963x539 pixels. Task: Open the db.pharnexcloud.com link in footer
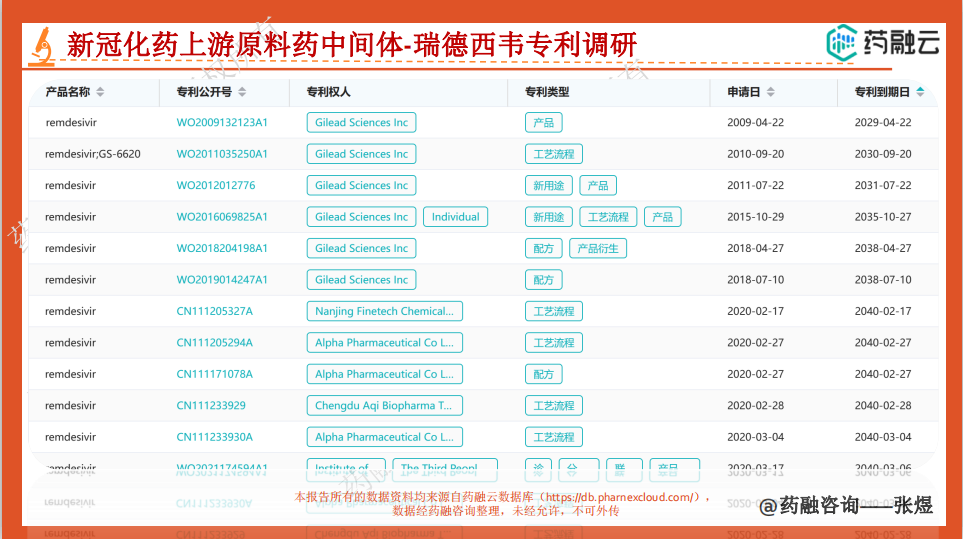click(x=621, y=497)
